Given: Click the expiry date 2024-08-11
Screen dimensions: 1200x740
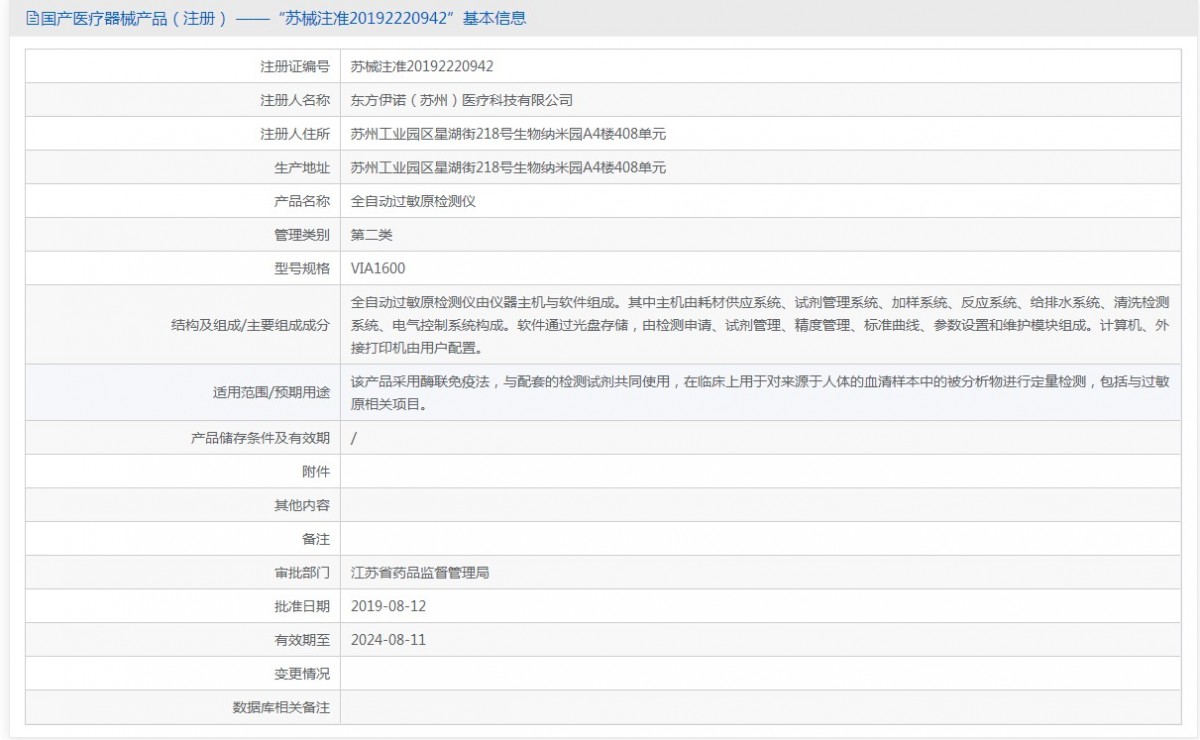Looking at the screenshot, I should tap(389, 640).
